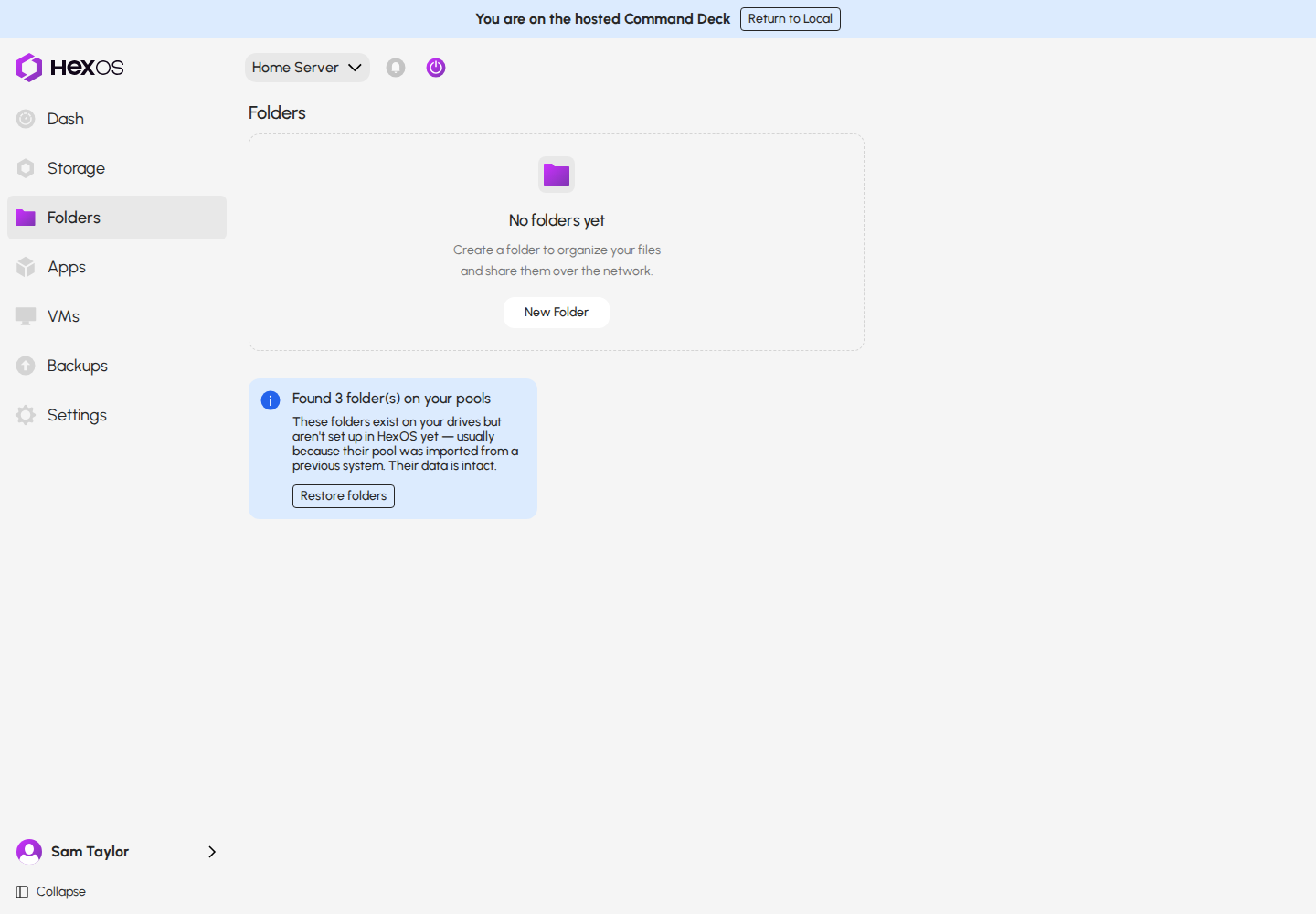
Task: Select the Folders sidebar item
Action: (117, 218)
